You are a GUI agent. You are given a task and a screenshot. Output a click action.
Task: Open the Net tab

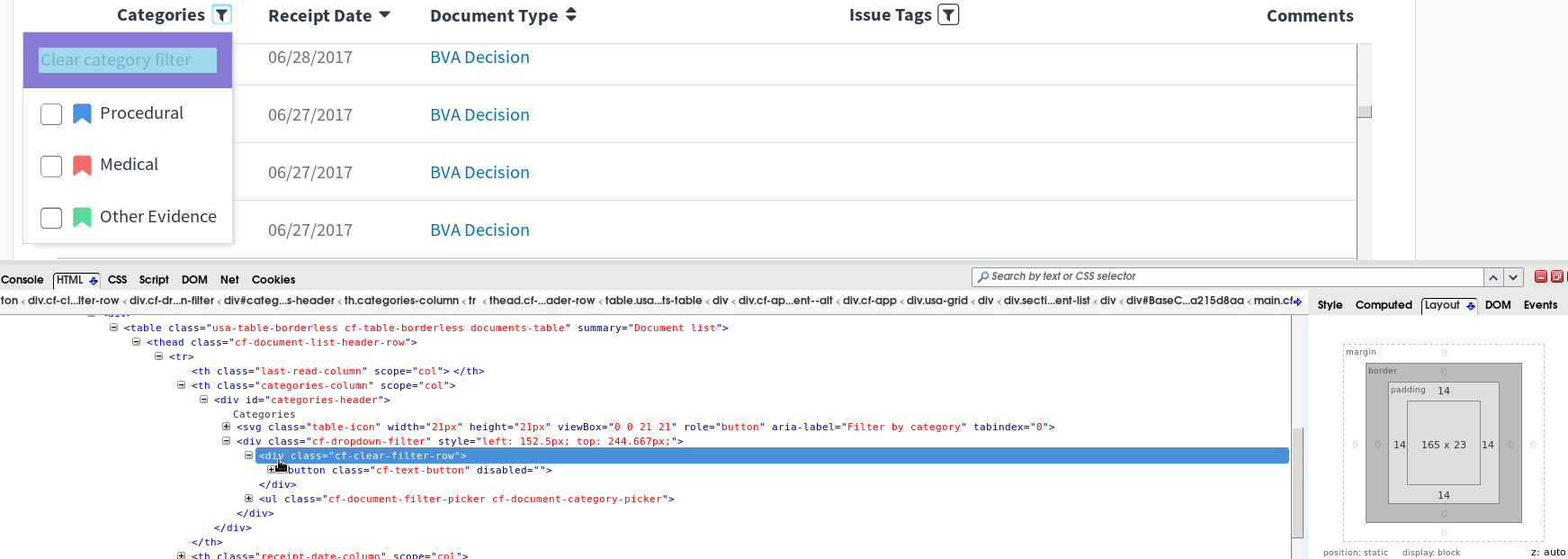(229, 280)
